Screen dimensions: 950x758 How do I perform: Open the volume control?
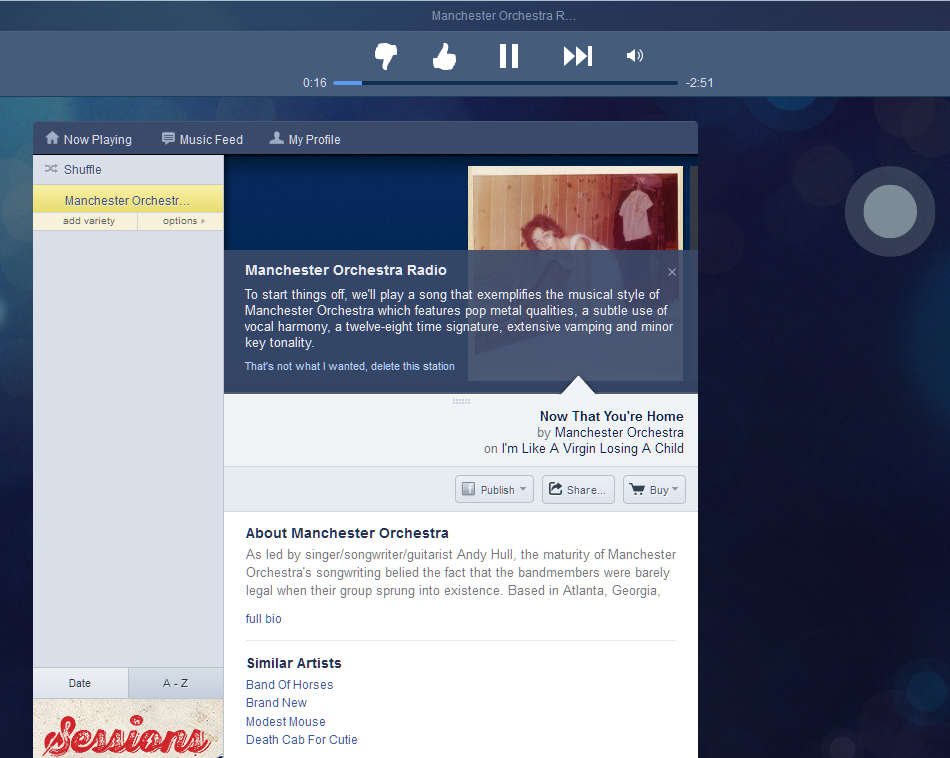coord(634,56)
